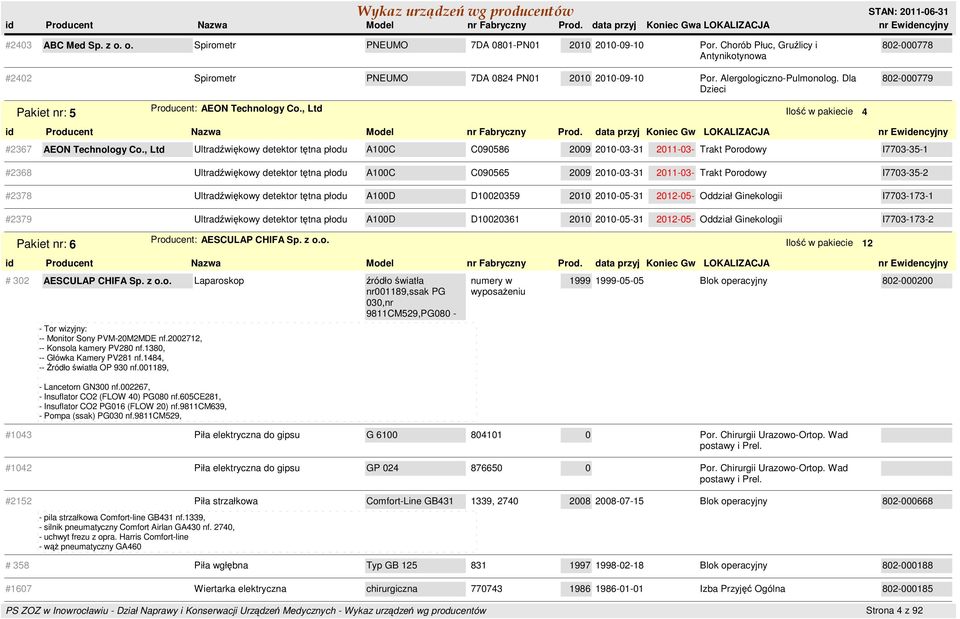This screenshot has height=619, width=960.
Task: Select producer cell 'AESCULAP CHIFA Sp. z o.o.' in row #302
Action: point(116,281)
